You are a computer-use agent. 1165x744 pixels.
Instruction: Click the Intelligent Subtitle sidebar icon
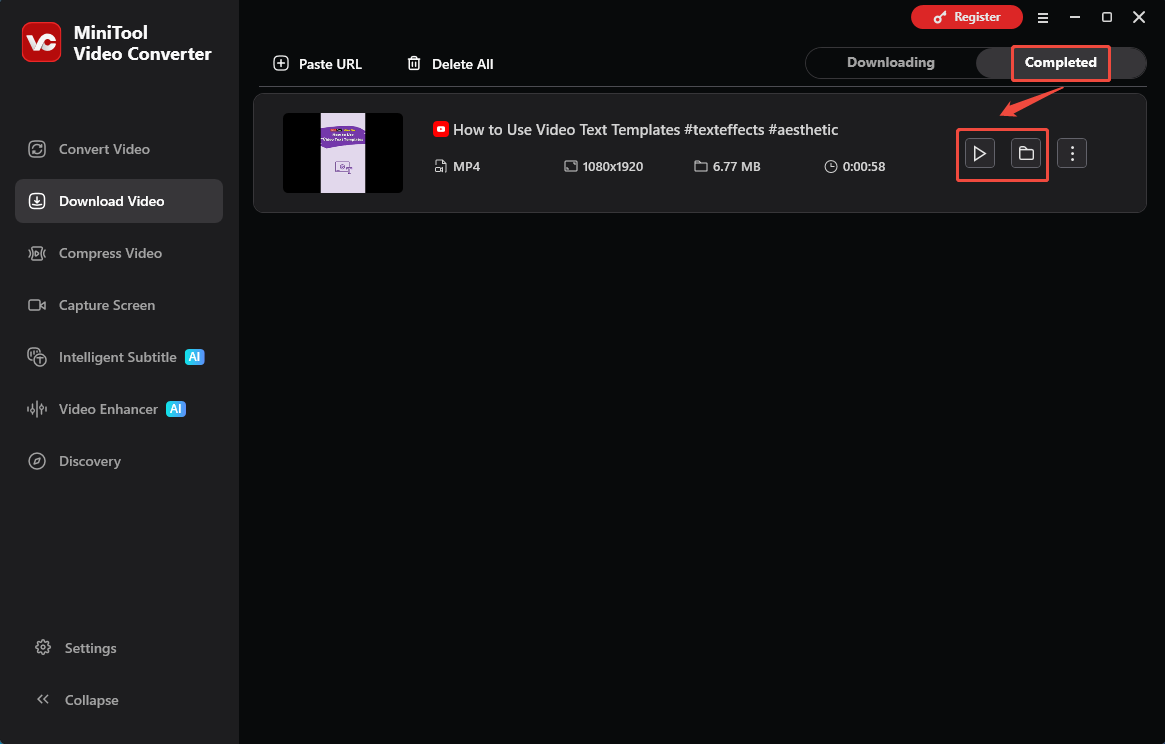point(37,358)
